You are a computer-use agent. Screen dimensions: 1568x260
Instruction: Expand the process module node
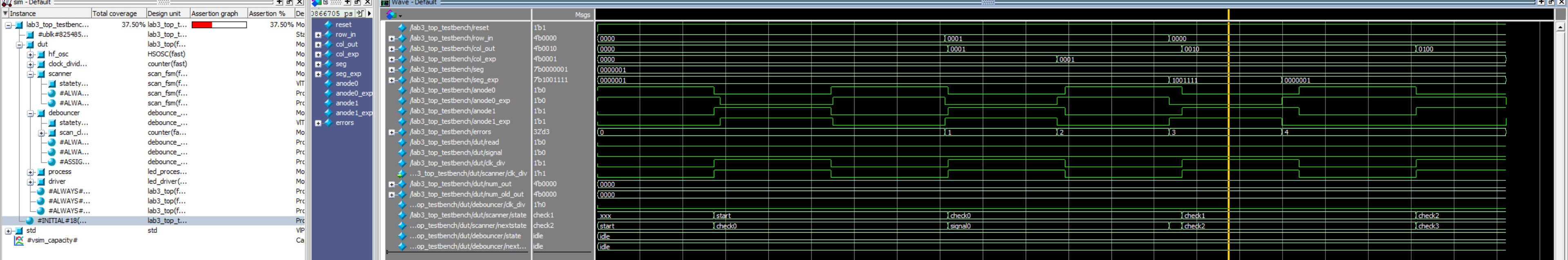click(x=30, y=172)
